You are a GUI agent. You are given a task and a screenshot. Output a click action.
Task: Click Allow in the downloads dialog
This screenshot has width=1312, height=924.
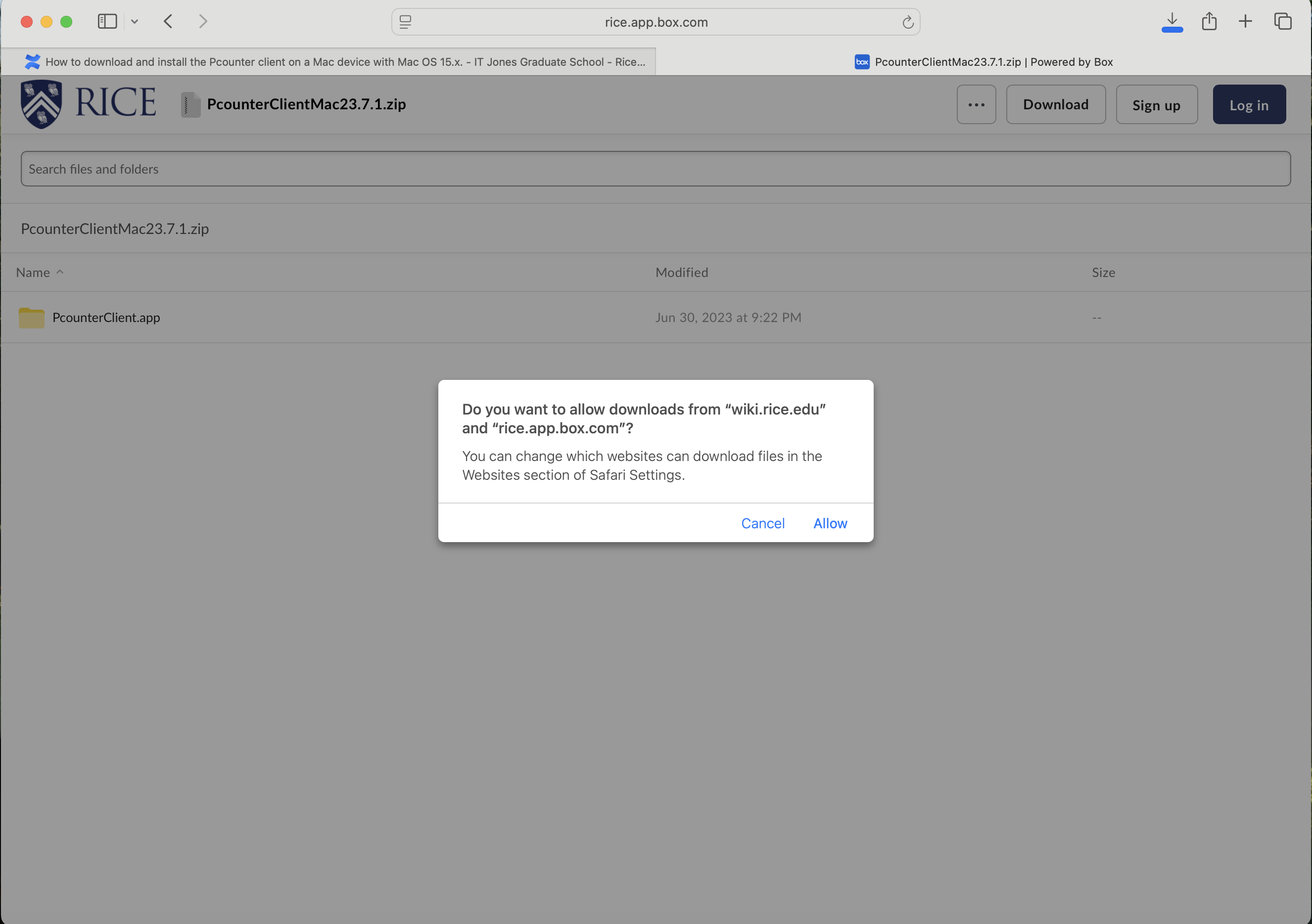830,523
